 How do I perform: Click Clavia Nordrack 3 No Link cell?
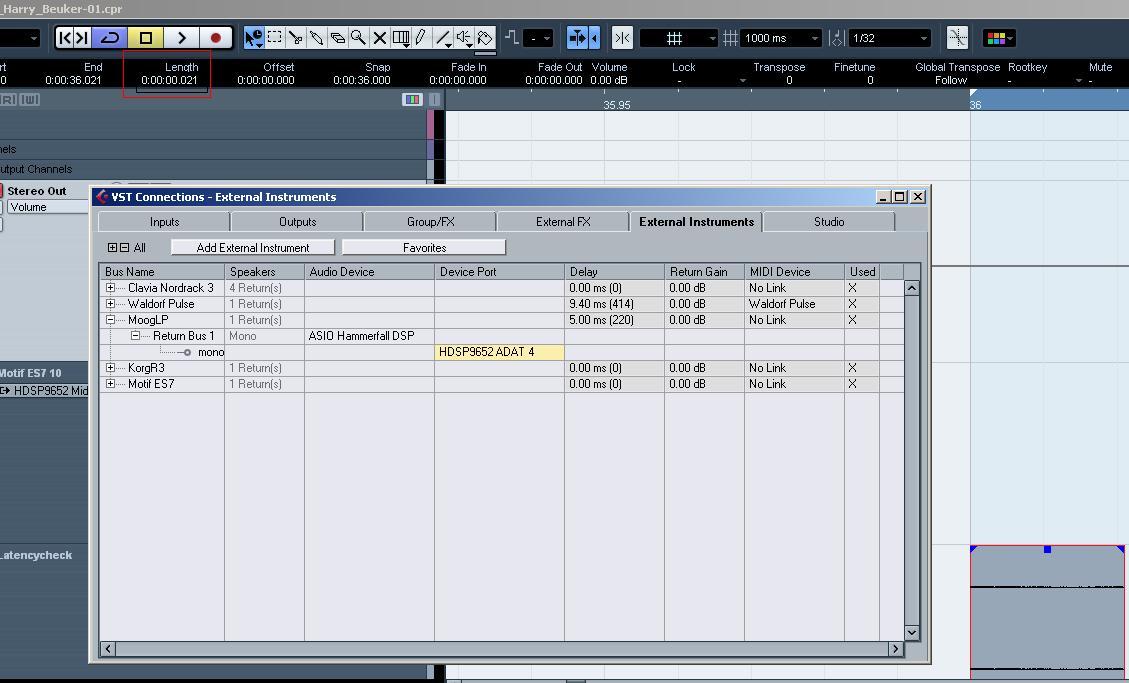pyautogui.click(x=793, y=288)
